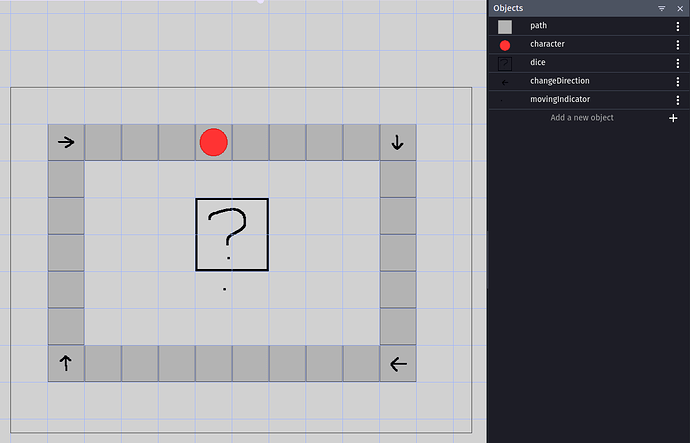Viewport: 690px width, 443px height.
Task: Select the left arrow tile on canvas
Action: click(398, 364)
